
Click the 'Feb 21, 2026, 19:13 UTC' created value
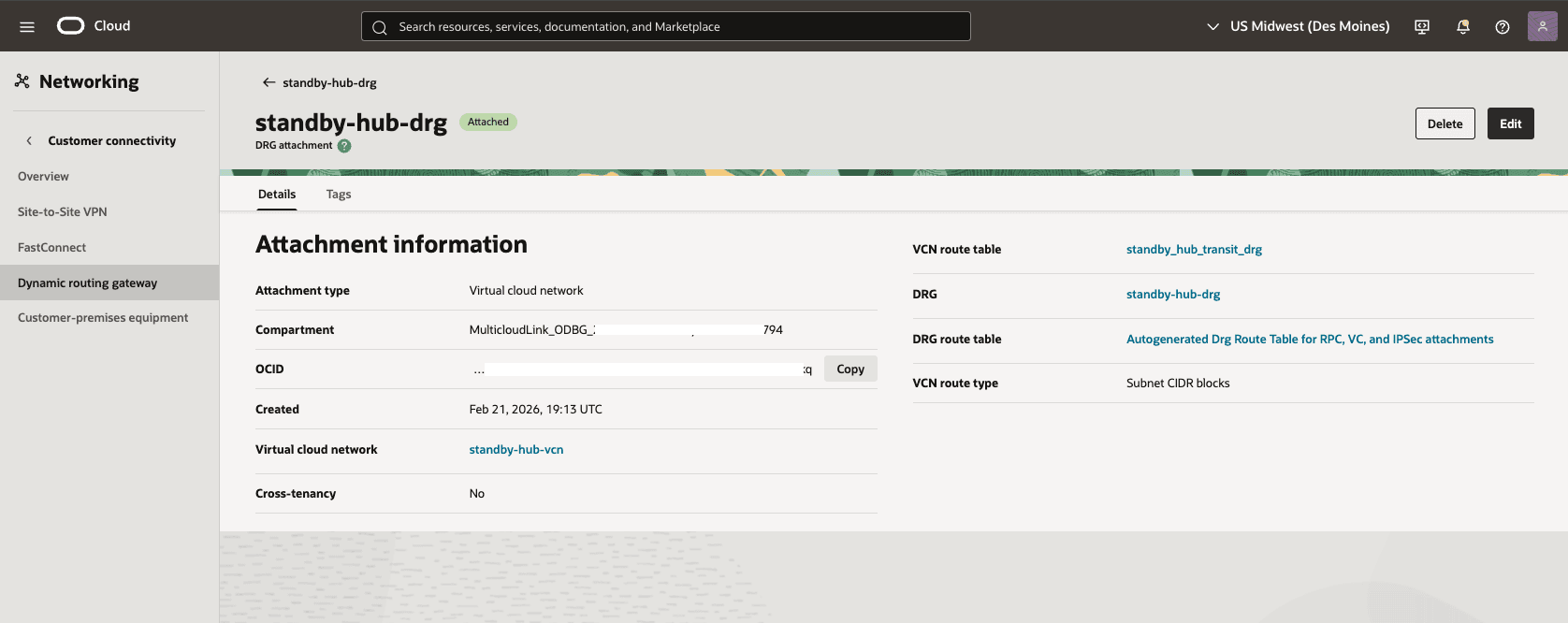click(536, 410)
